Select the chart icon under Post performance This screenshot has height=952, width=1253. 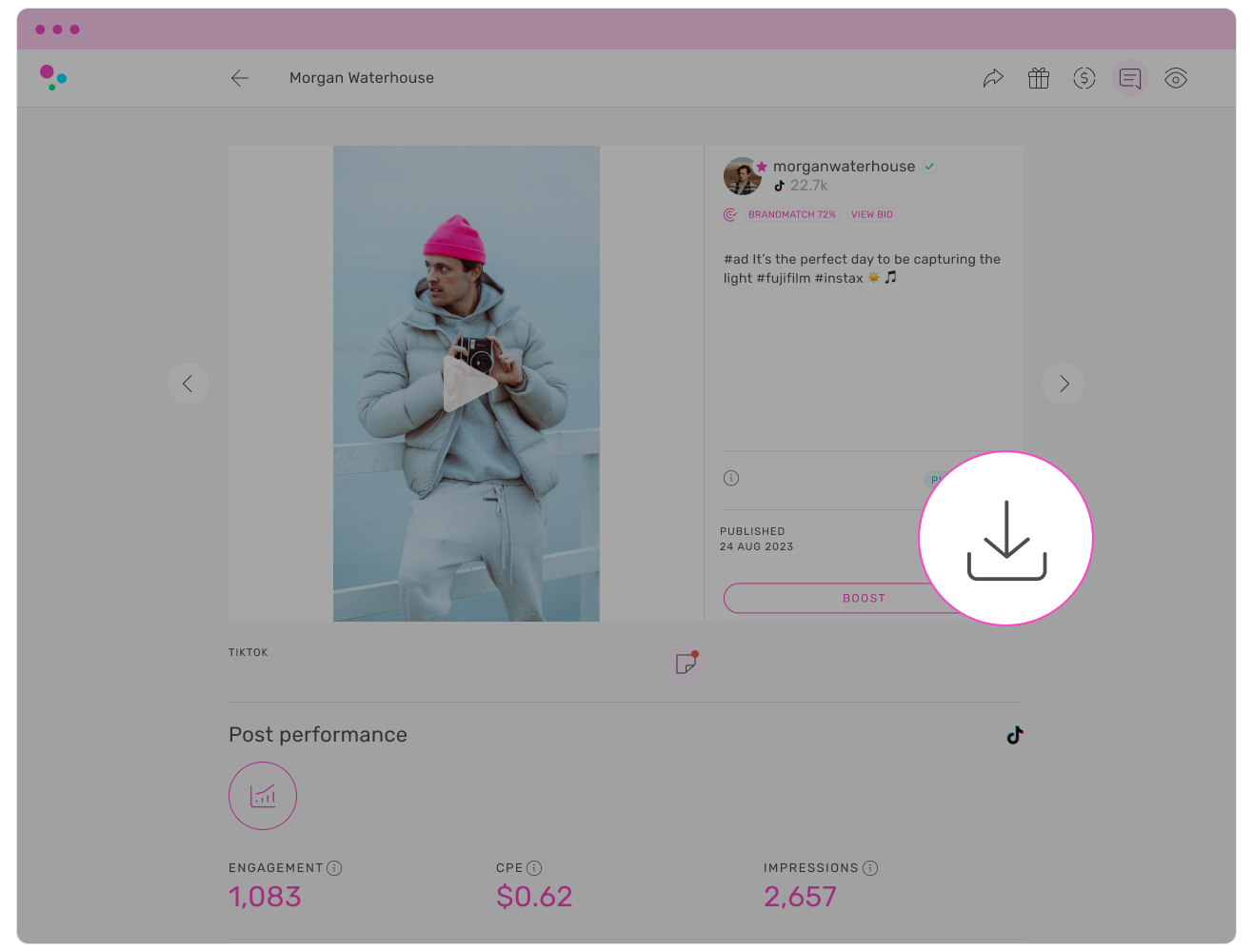click(263, 796)
